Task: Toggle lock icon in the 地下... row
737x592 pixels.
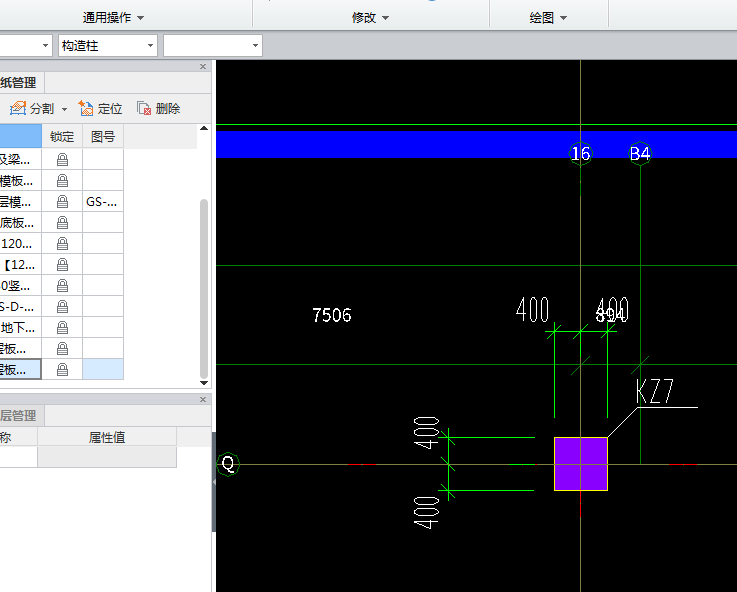Action: point(62,327)
